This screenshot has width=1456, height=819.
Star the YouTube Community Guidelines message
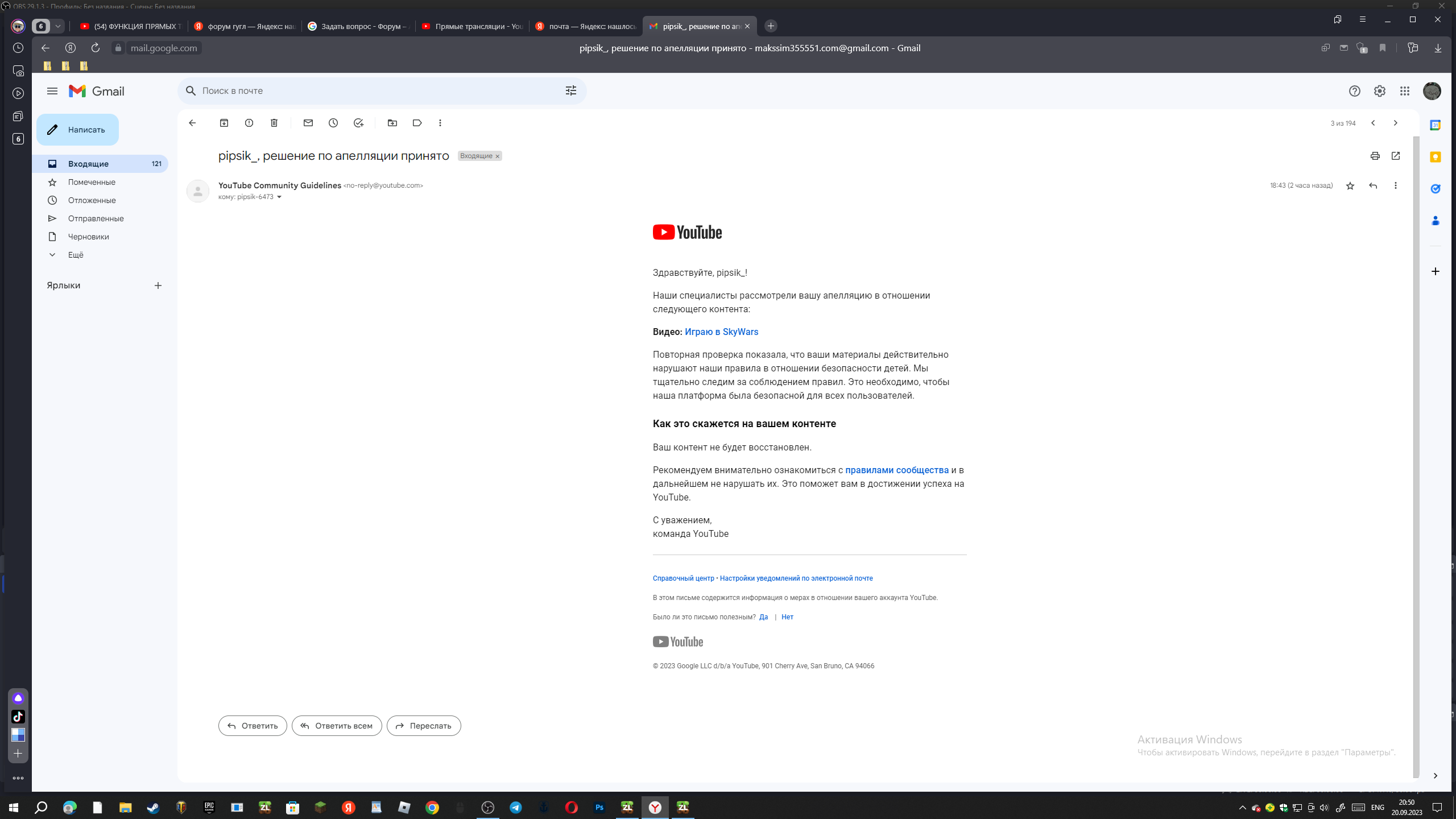pyautogui.click(x=1350, y=186)
